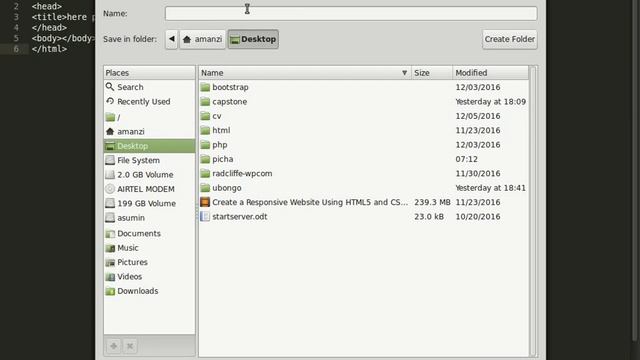Open Downloads bookmark in Places

click(149, 291)
